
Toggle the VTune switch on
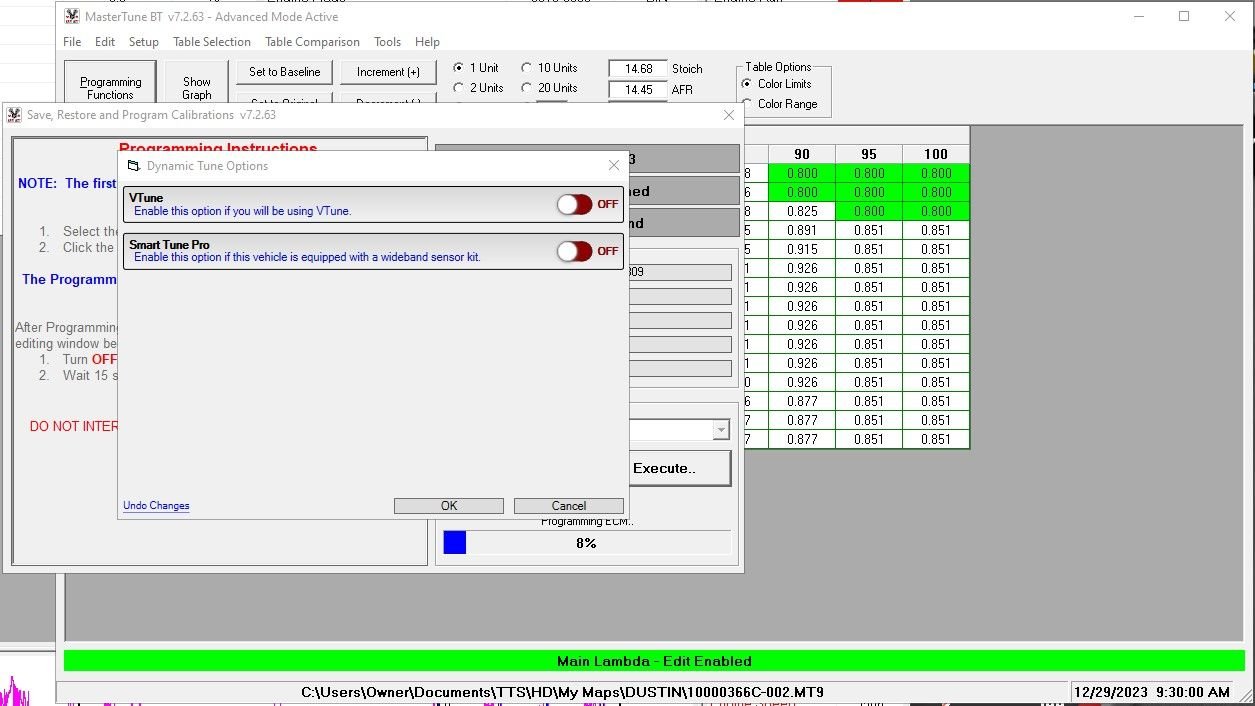tap(575, 204)
